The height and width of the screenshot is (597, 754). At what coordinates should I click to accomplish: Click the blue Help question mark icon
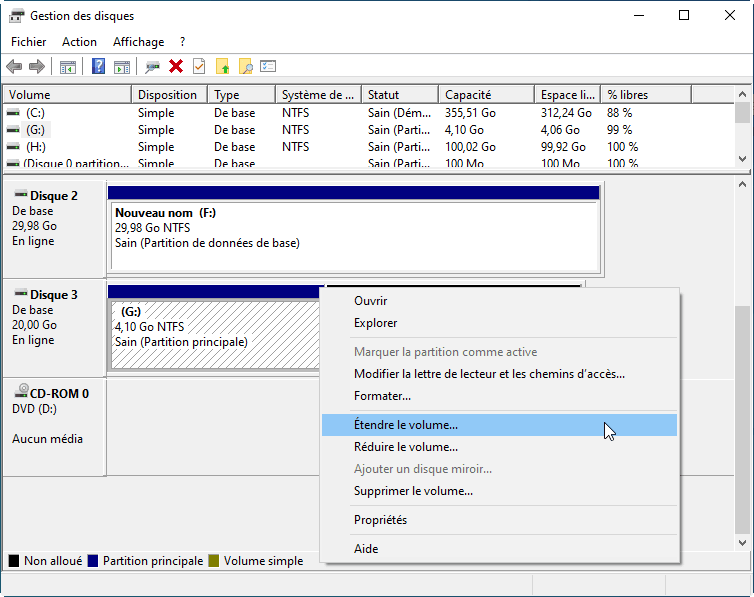(98, 67)
